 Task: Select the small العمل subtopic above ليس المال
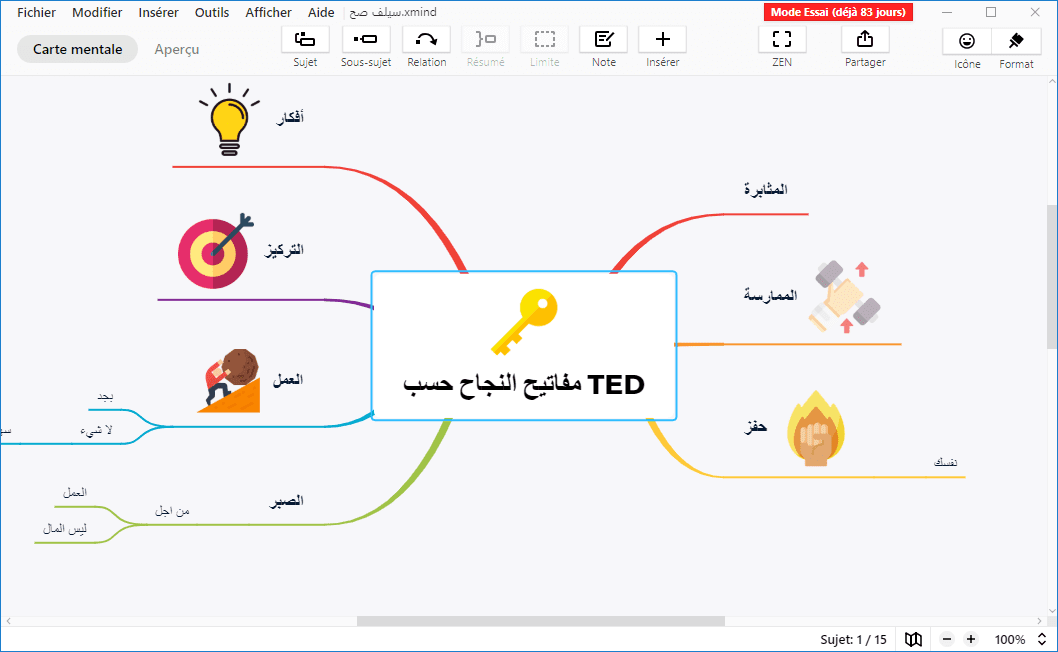75,493
